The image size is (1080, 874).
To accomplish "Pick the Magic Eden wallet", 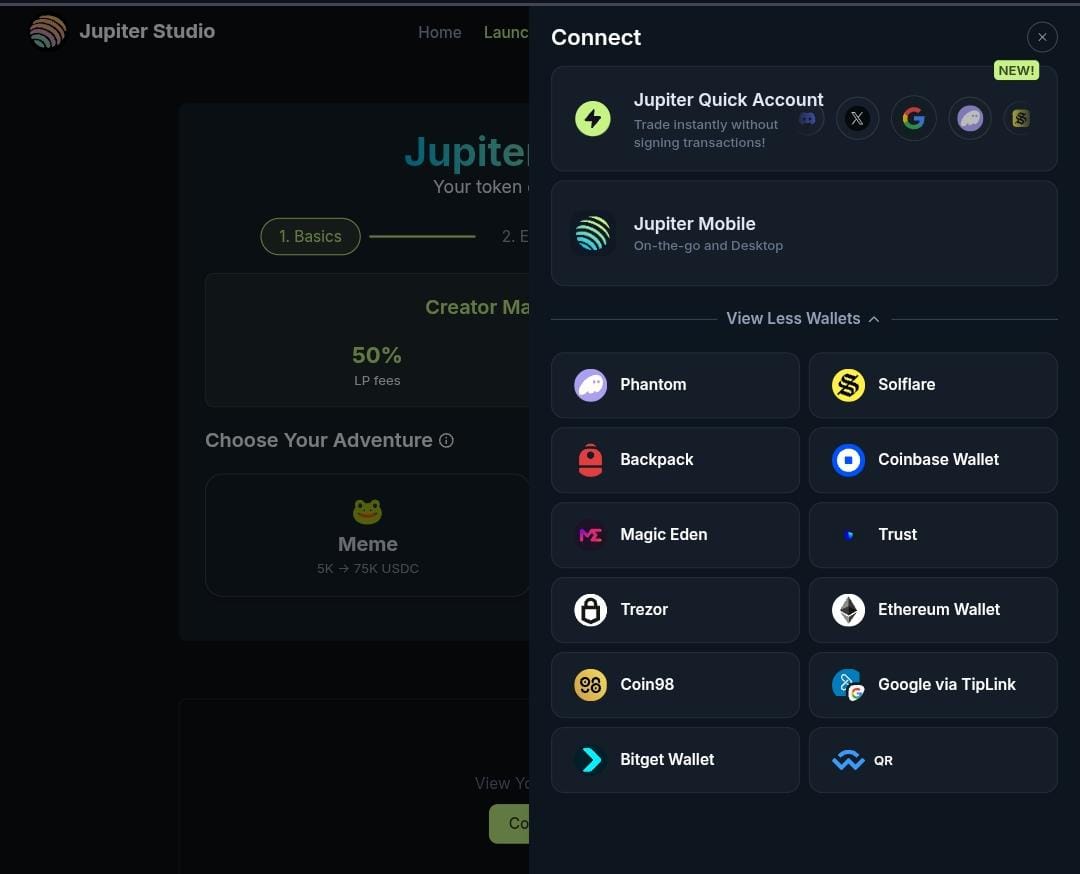I will click(675, 535).
